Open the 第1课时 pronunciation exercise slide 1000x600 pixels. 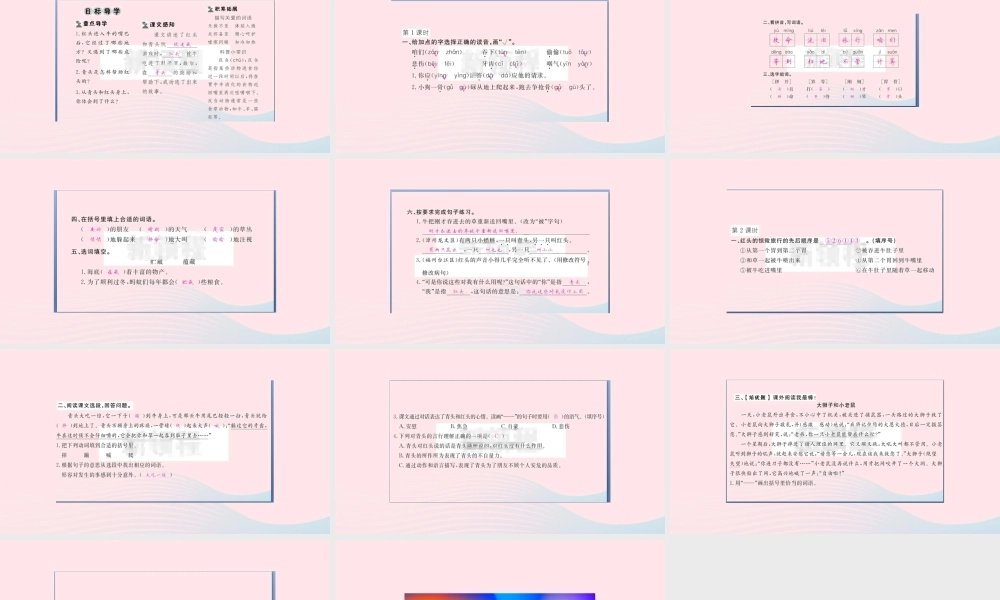(500, 76)
